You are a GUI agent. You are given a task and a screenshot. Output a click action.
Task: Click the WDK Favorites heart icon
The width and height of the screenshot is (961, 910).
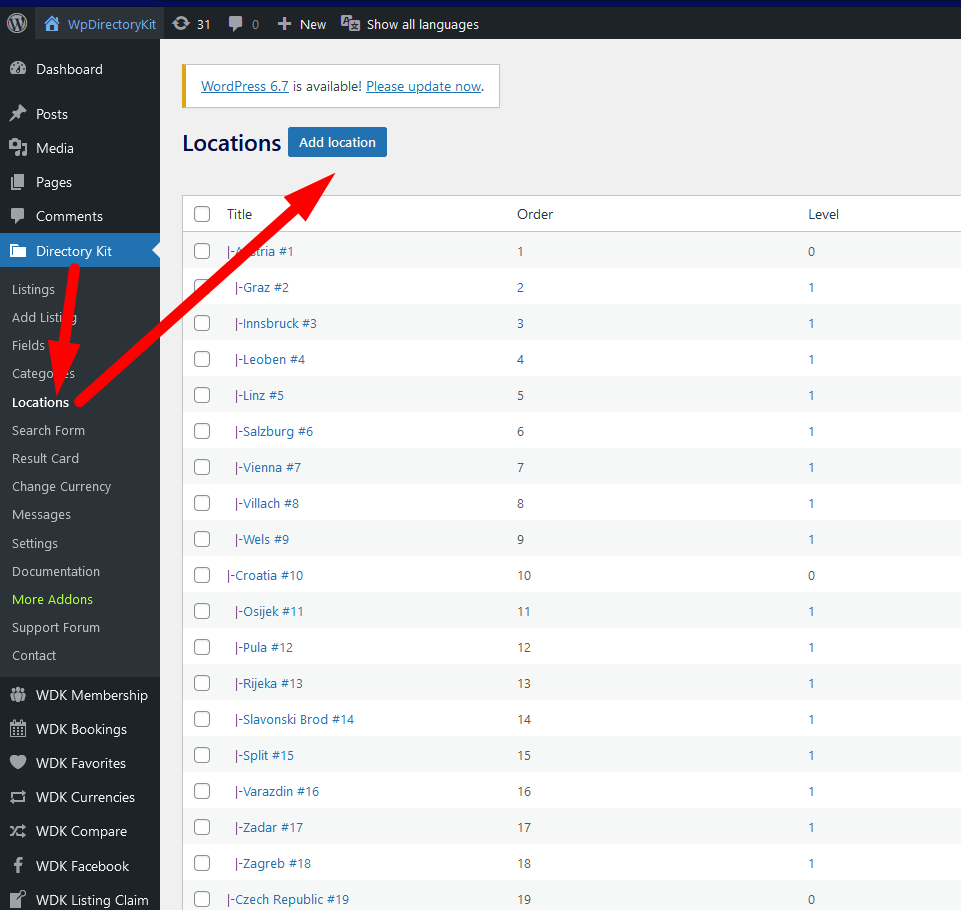click(x=18, y=762)
